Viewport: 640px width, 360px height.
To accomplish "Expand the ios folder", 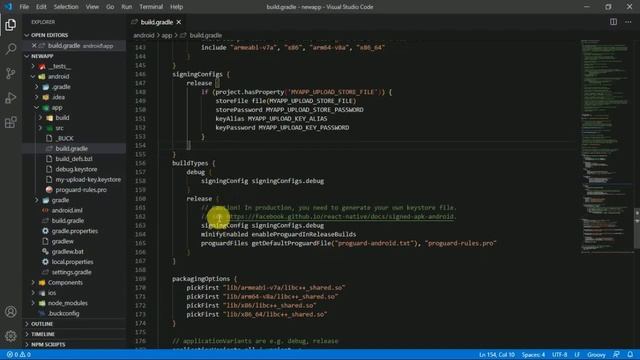I will pos(74,293).
